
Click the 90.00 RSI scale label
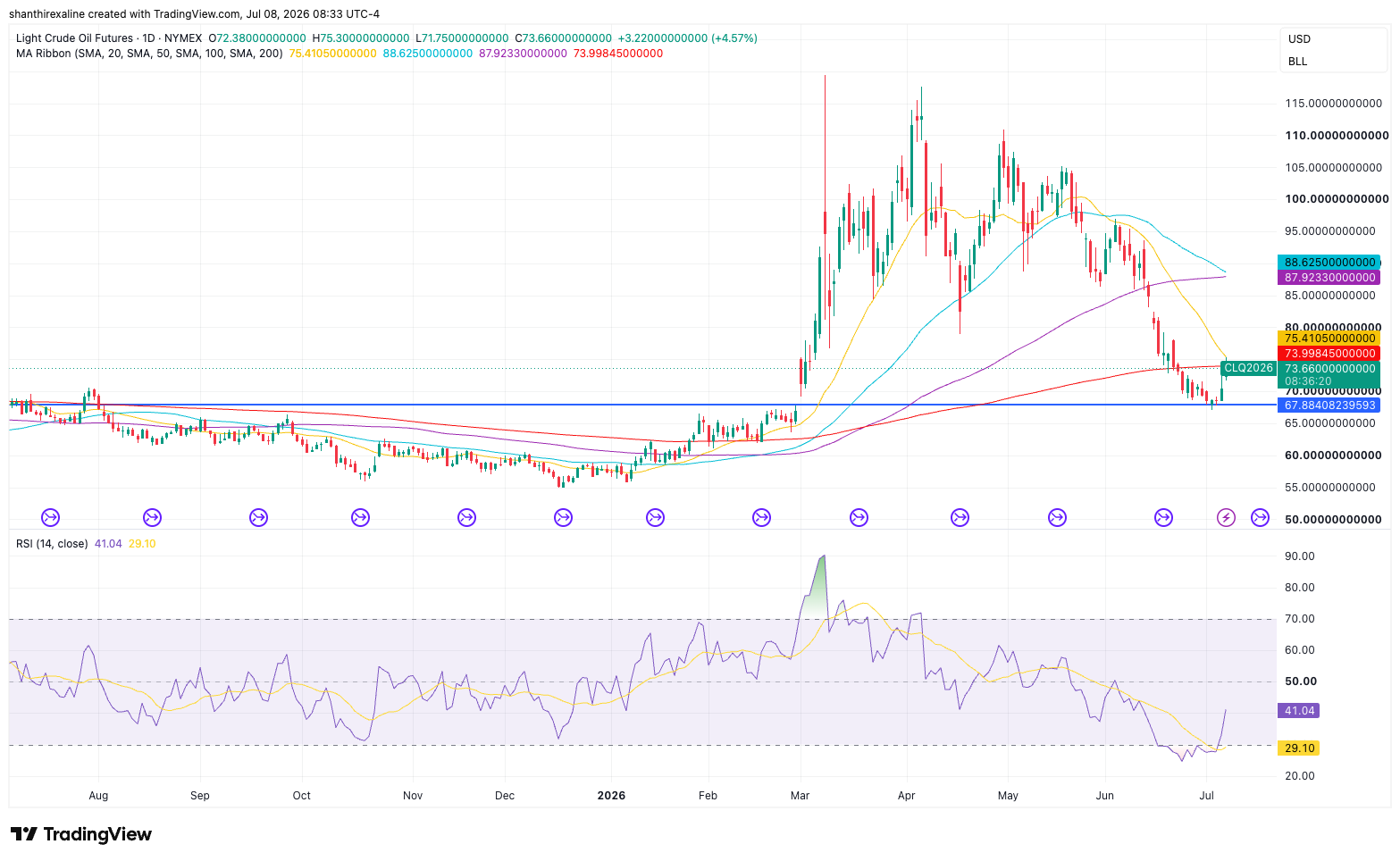pos(1300,556)
